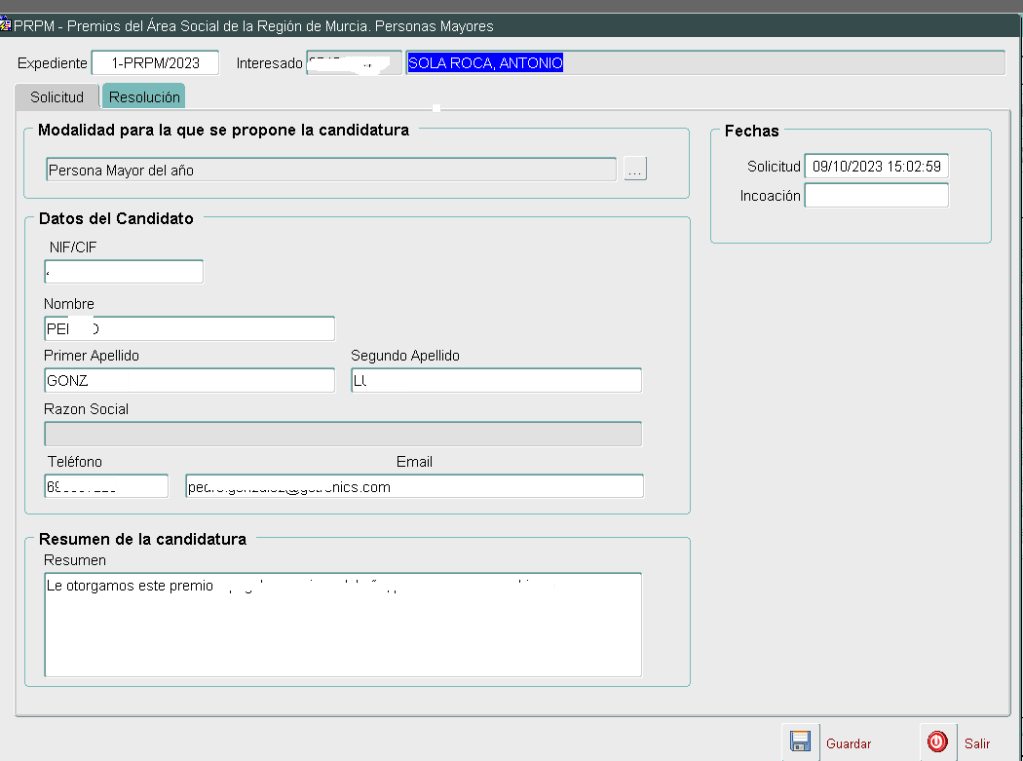Screen dimensions: 1023x761
Task: Click the application icon in title bar
Action: click(x=6, y=25)
